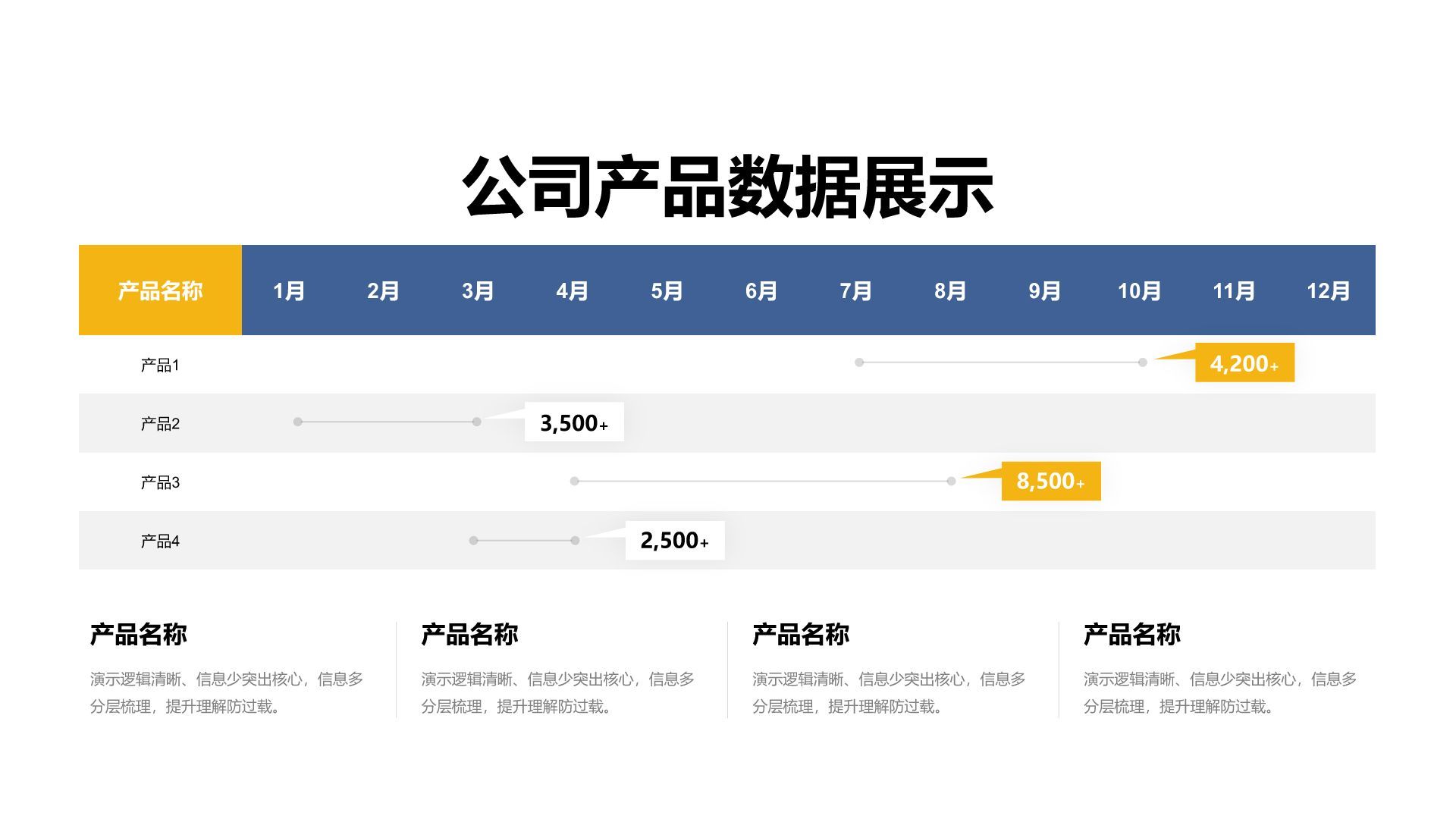Click the 6月 column header
The image size is (1456, 819).
click(761, 291)
